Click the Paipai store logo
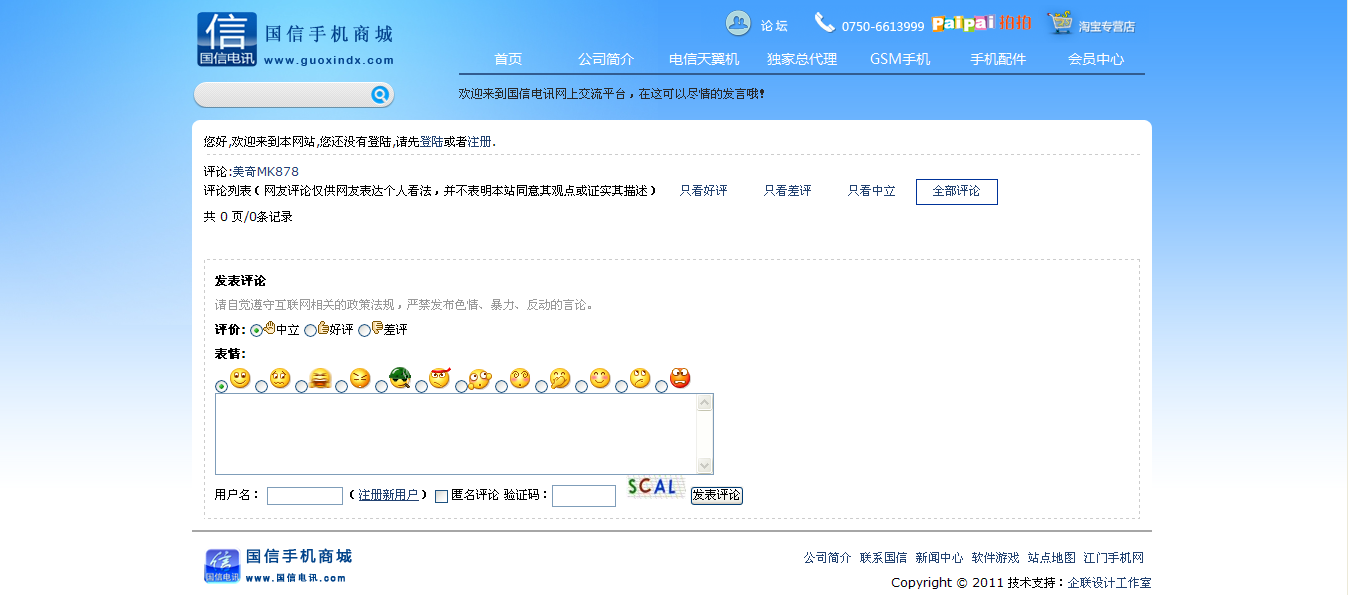1349x595 pixels. point(981,24)
